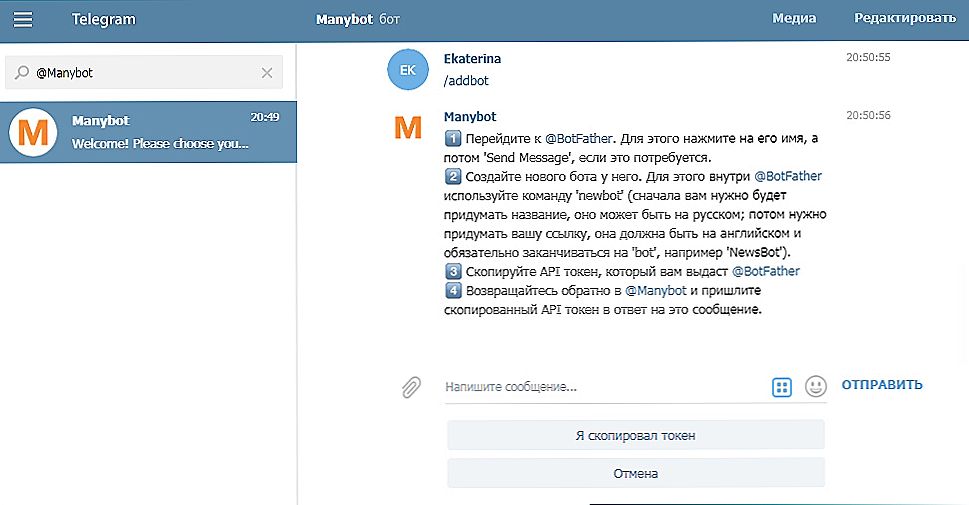Clear search with the X icon
Image resolution: width=969 pixels, height=505 pixels.
coord(267,73)
